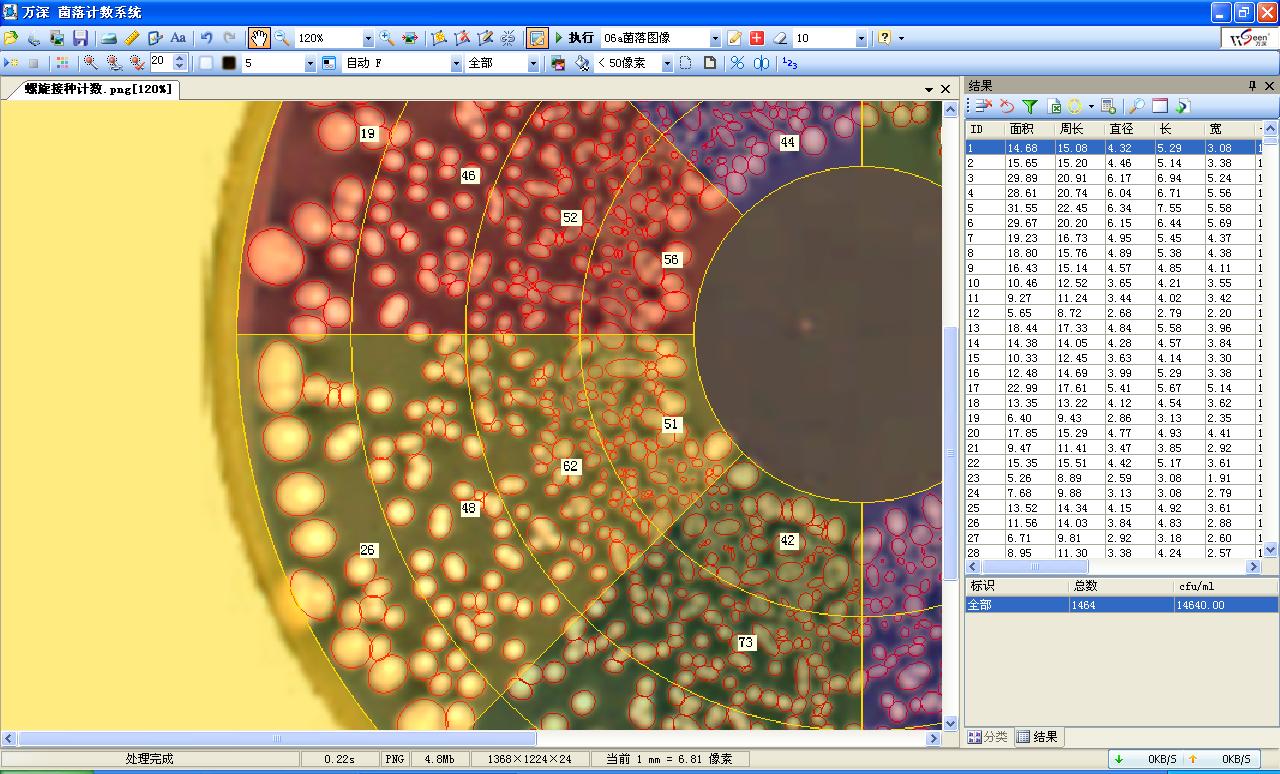This screenshot has height=774, width=1280.
Task: Click the split colonies icon
Action: point(762,63)
